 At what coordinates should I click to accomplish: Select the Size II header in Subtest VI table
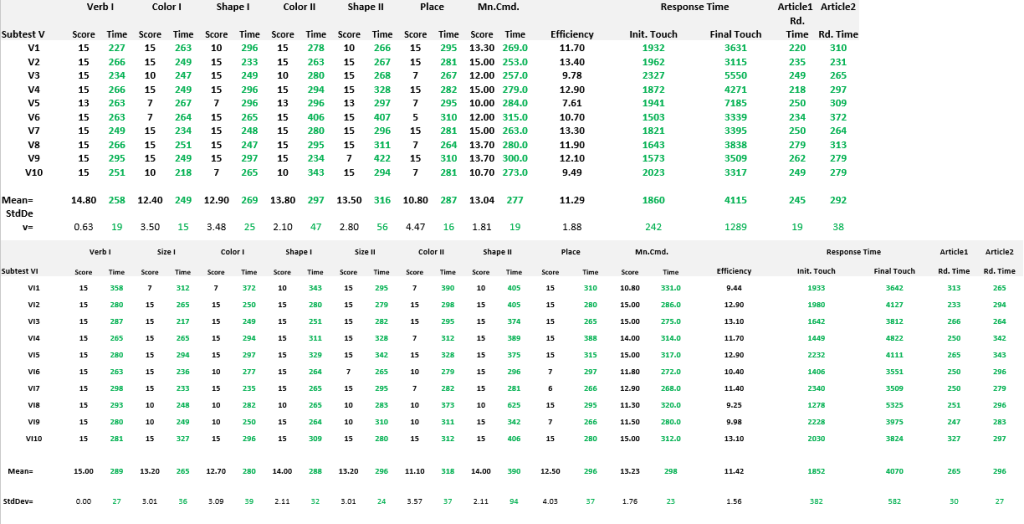click(x=364, y=253)
